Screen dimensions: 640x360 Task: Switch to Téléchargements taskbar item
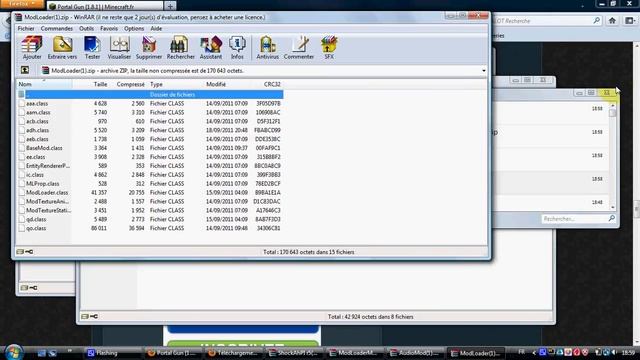coord(233,353)
